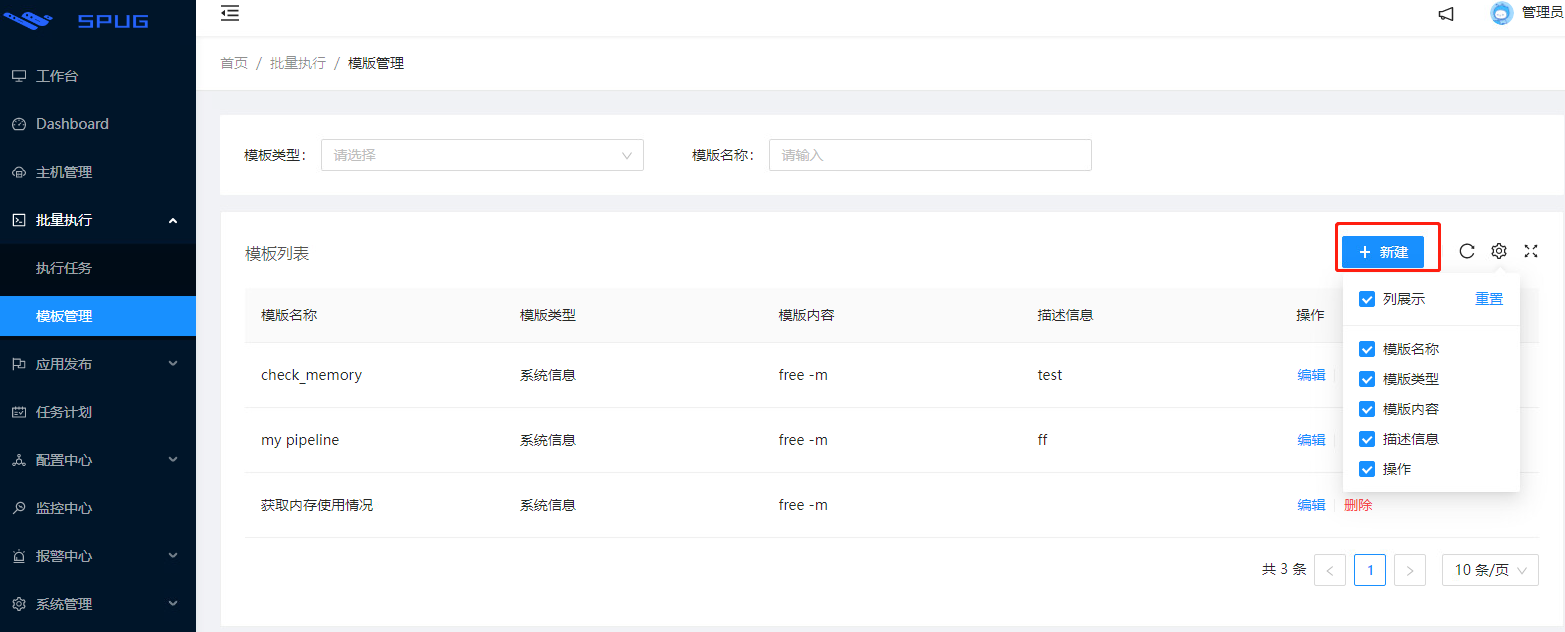Open Dashboard in the sidebar

pos(98,124)
